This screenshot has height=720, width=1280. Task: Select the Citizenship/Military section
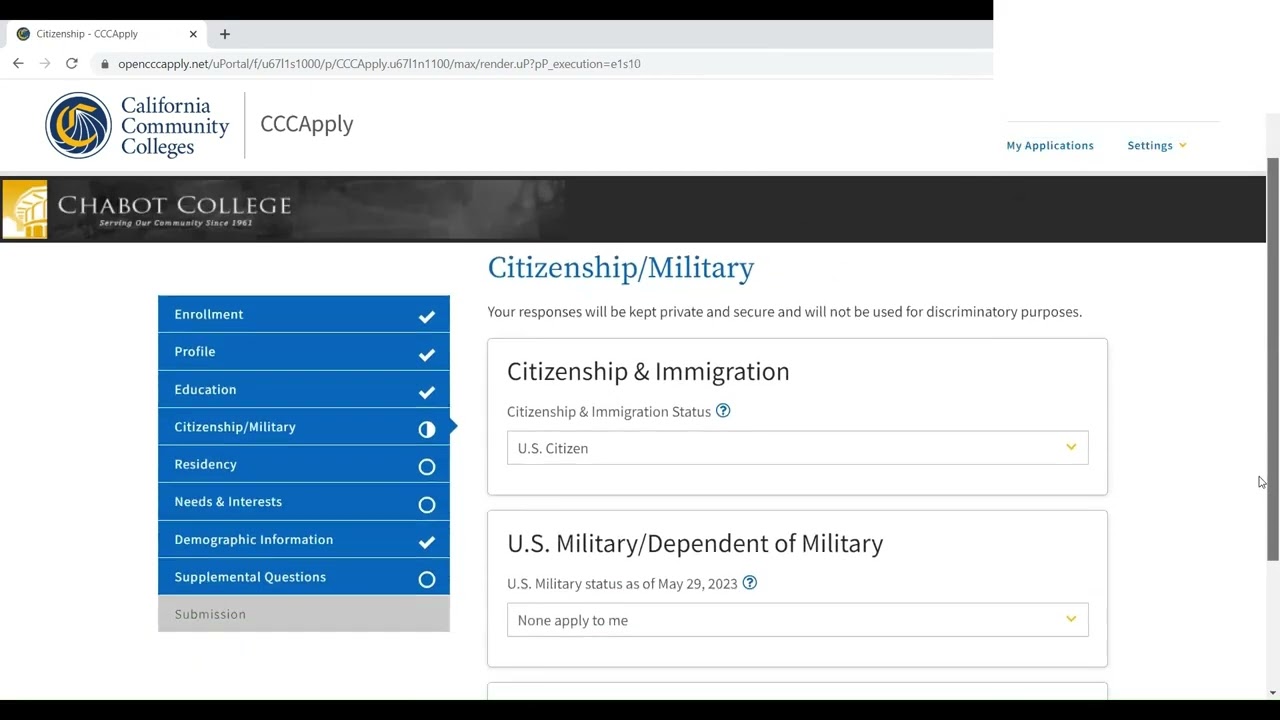304,427
